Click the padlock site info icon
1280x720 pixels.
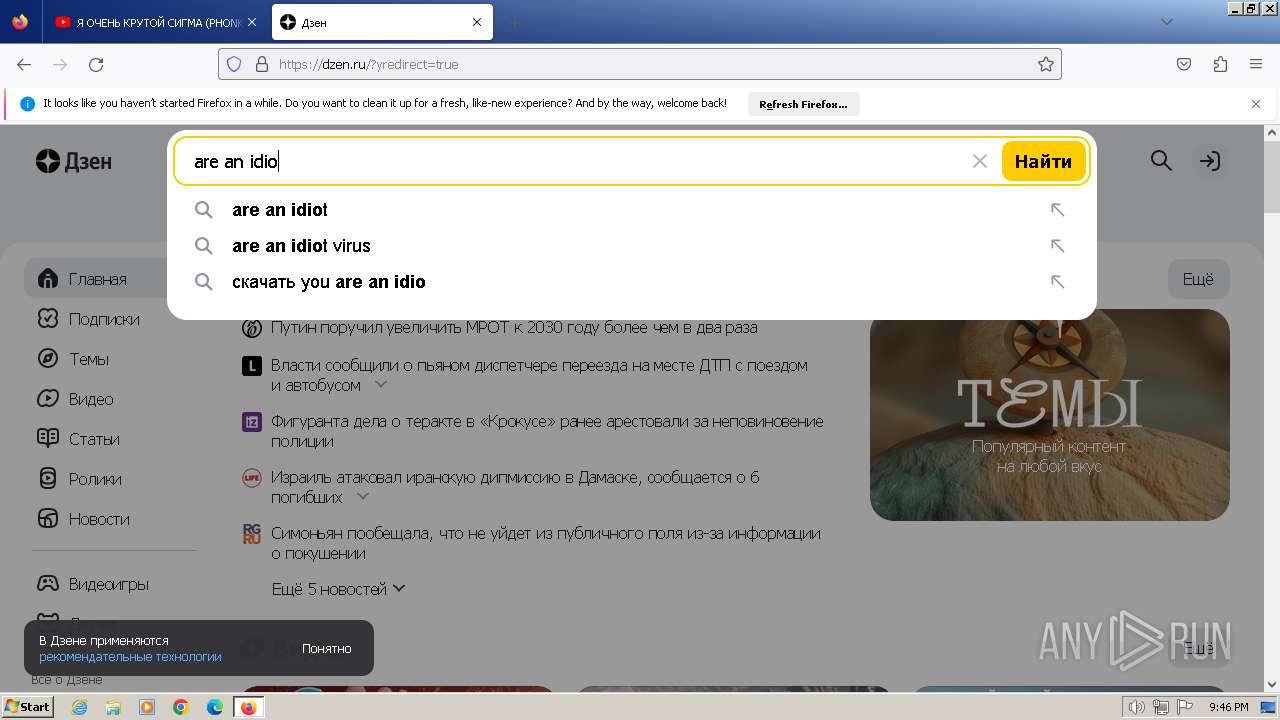pyautogui.click(x=262, y=64)
